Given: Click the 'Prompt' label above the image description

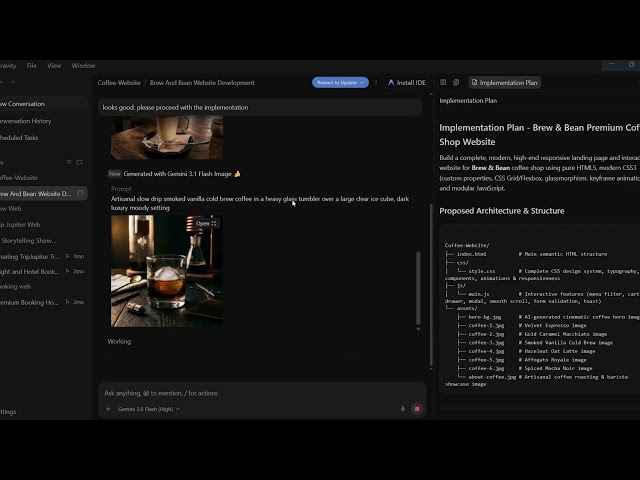Looking at the screenshot, I should pos(121,189).
